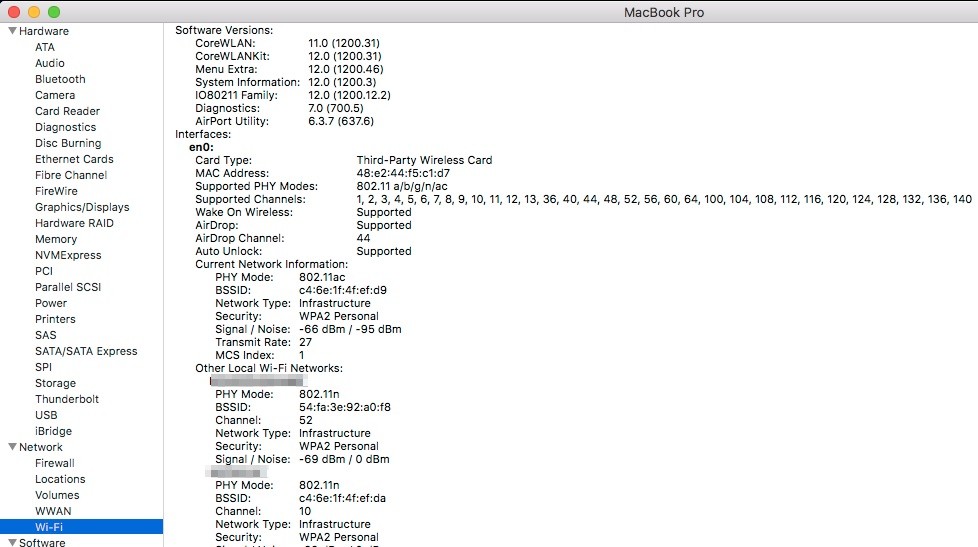Collapse the Software section triangle
The height and width of the screenshot is (547, 978).
point(12,542)
